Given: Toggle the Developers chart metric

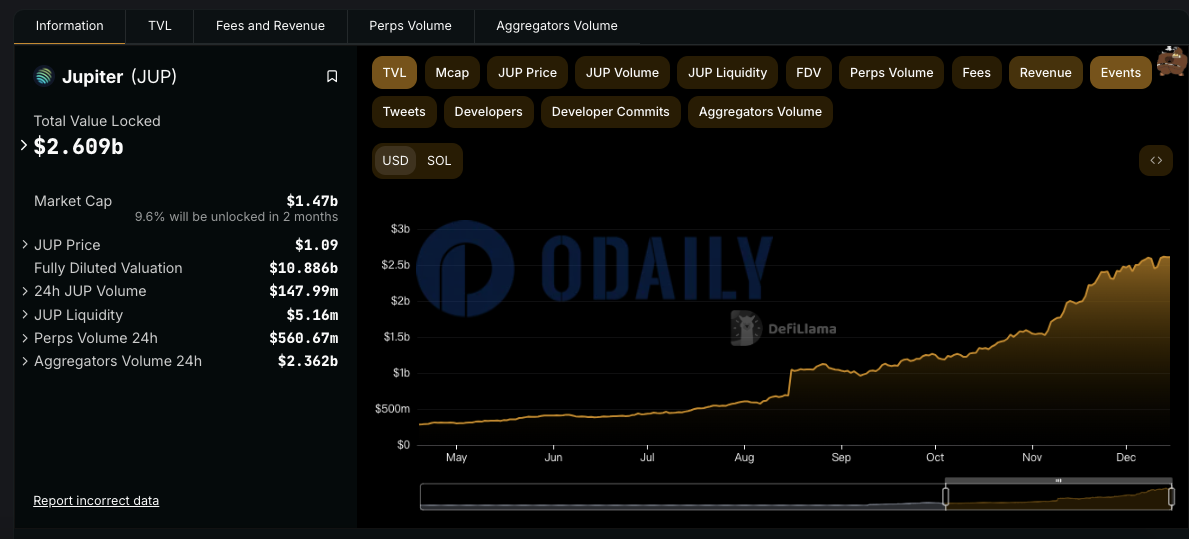Looking at the screenshot, I should click(x=488, y=112).
